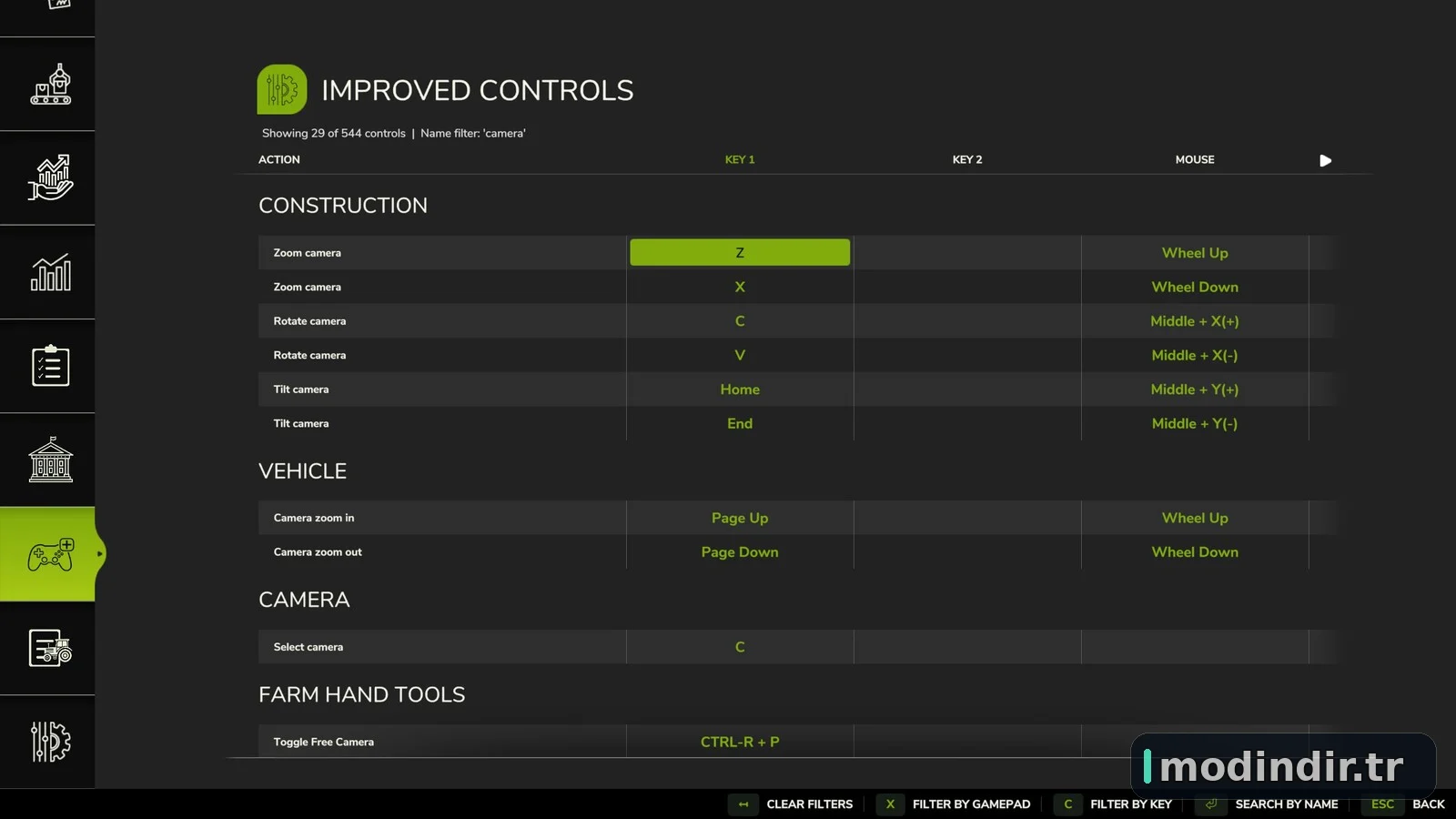
Task: Click the Middle + Y(+) mouse binding
Action: [1195, 389]
